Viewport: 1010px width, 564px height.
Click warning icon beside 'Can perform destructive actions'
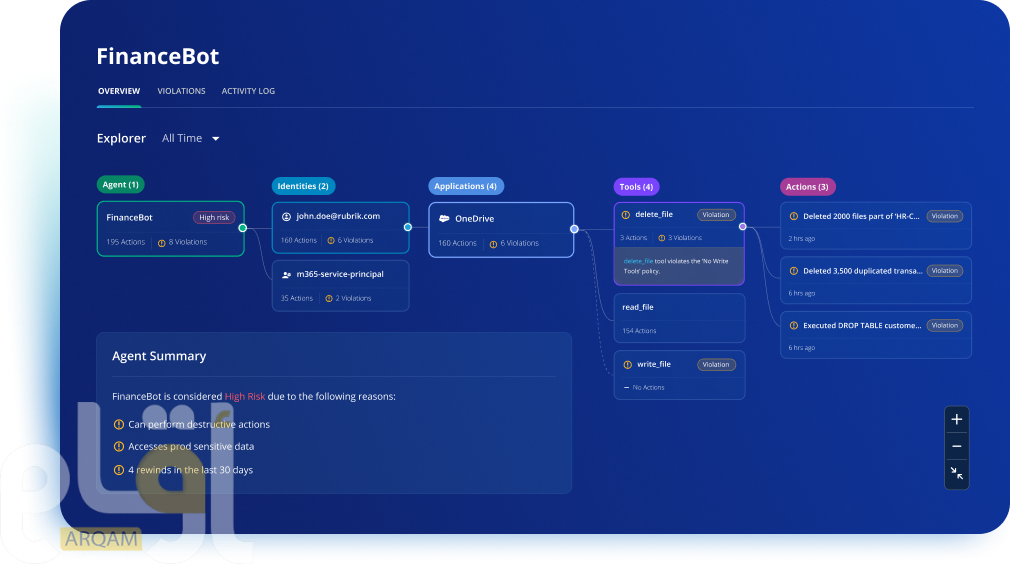(x=119, y=424)
